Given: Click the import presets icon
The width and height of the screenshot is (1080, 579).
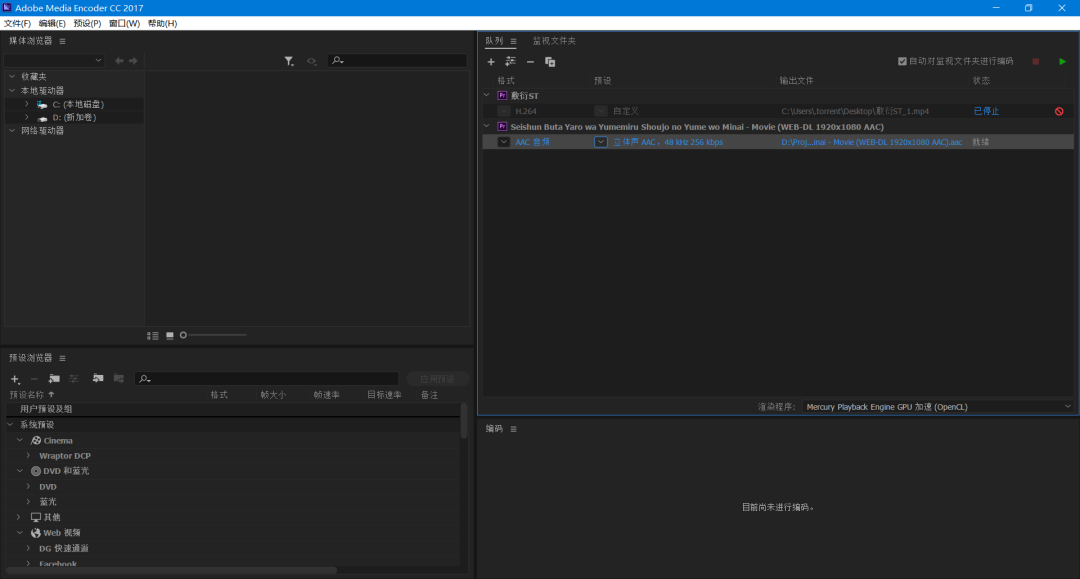Looking at the screenshot, I should 98,378.
